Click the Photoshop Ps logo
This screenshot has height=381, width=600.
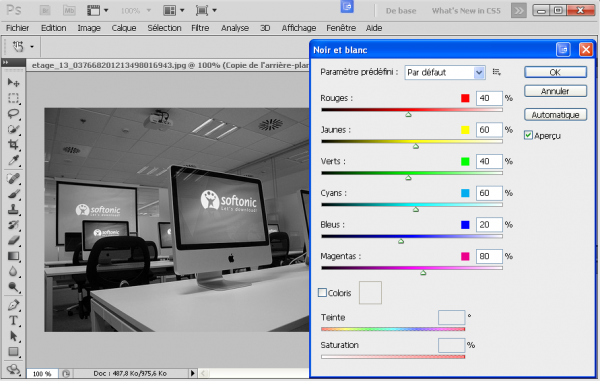[x=14, y=10]
